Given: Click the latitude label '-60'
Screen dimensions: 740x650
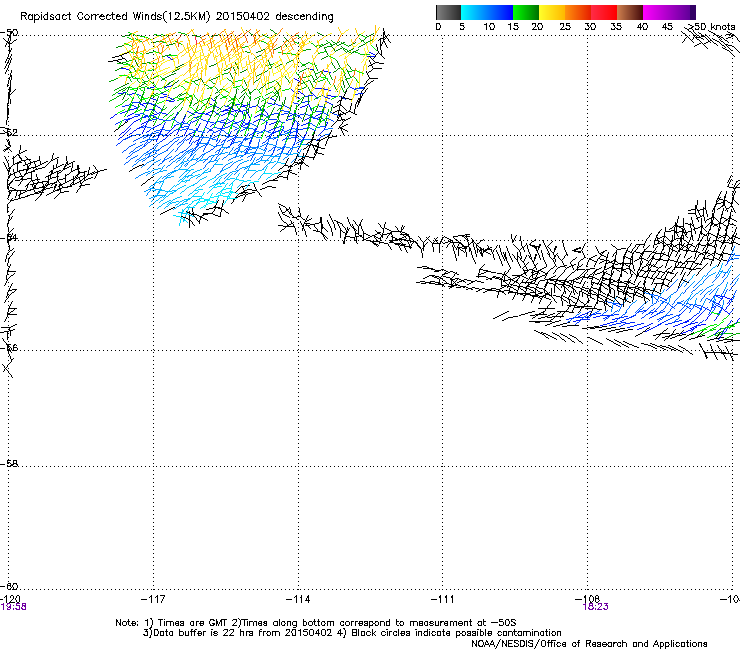Looking at the screenshot, I should (x=9, y=586).
